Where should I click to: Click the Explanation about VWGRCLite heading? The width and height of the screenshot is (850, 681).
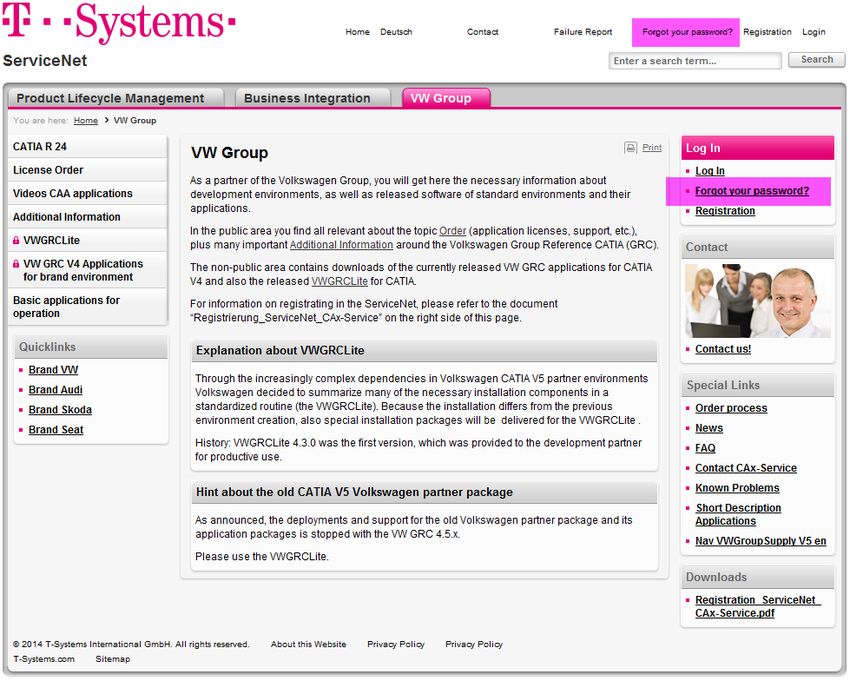(280, 351)
